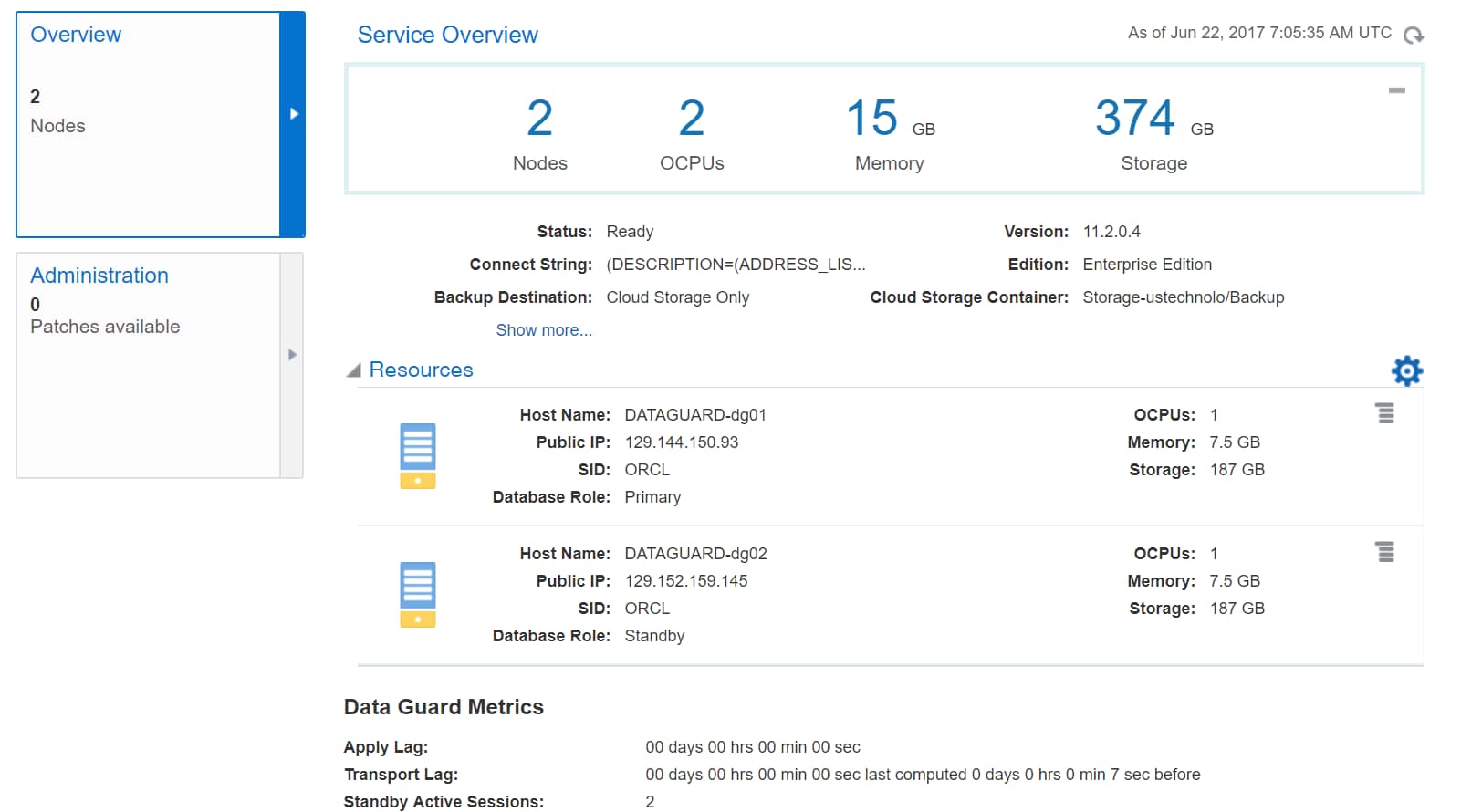1461x812 pixels.
Task: Click the 2 Nodes summary count
Action: pyautogui.click(x=539, y=132)
